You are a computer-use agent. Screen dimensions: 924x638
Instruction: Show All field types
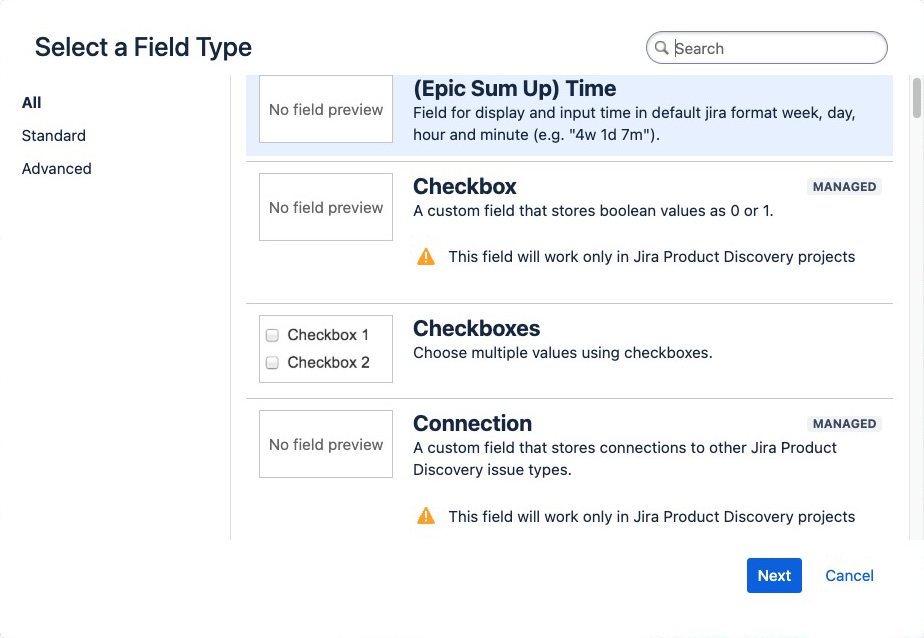tap(32, 103)
